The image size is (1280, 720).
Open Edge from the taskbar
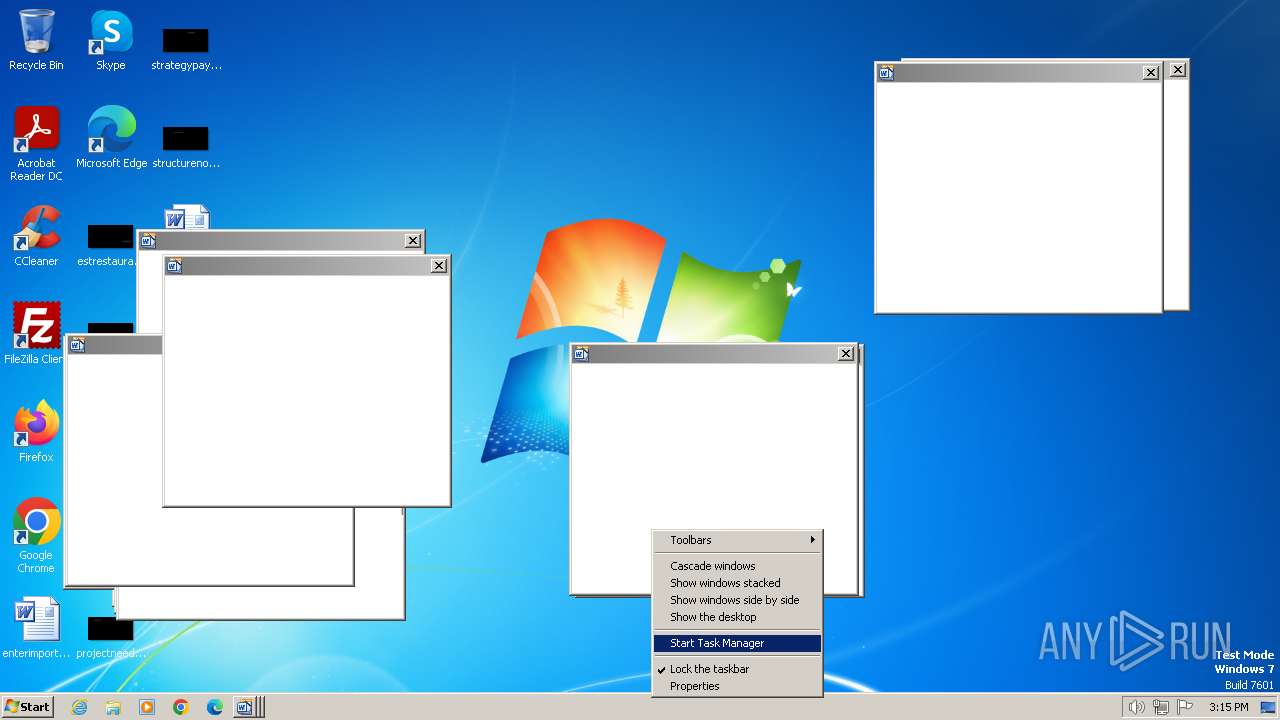coord(215,707)
